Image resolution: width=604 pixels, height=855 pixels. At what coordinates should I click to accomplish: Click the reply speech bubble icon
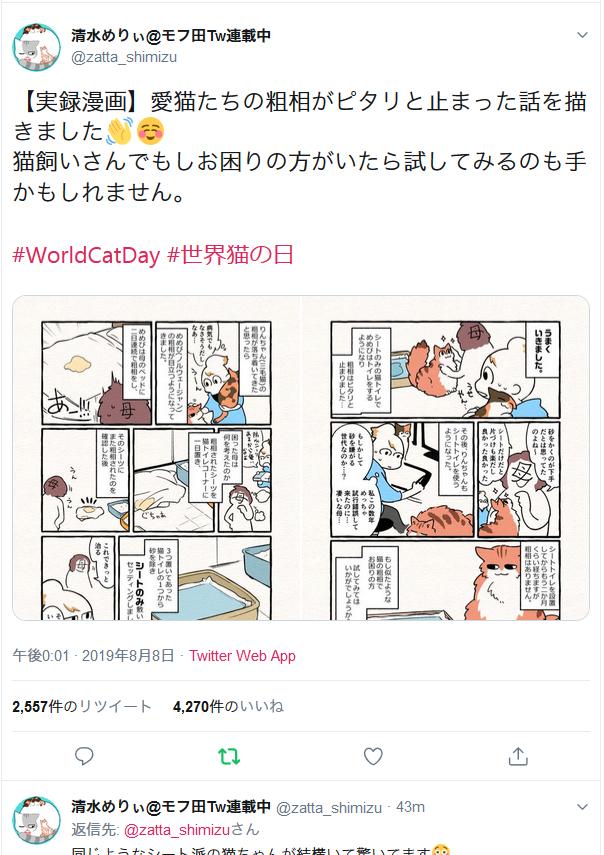pos(84,756)
